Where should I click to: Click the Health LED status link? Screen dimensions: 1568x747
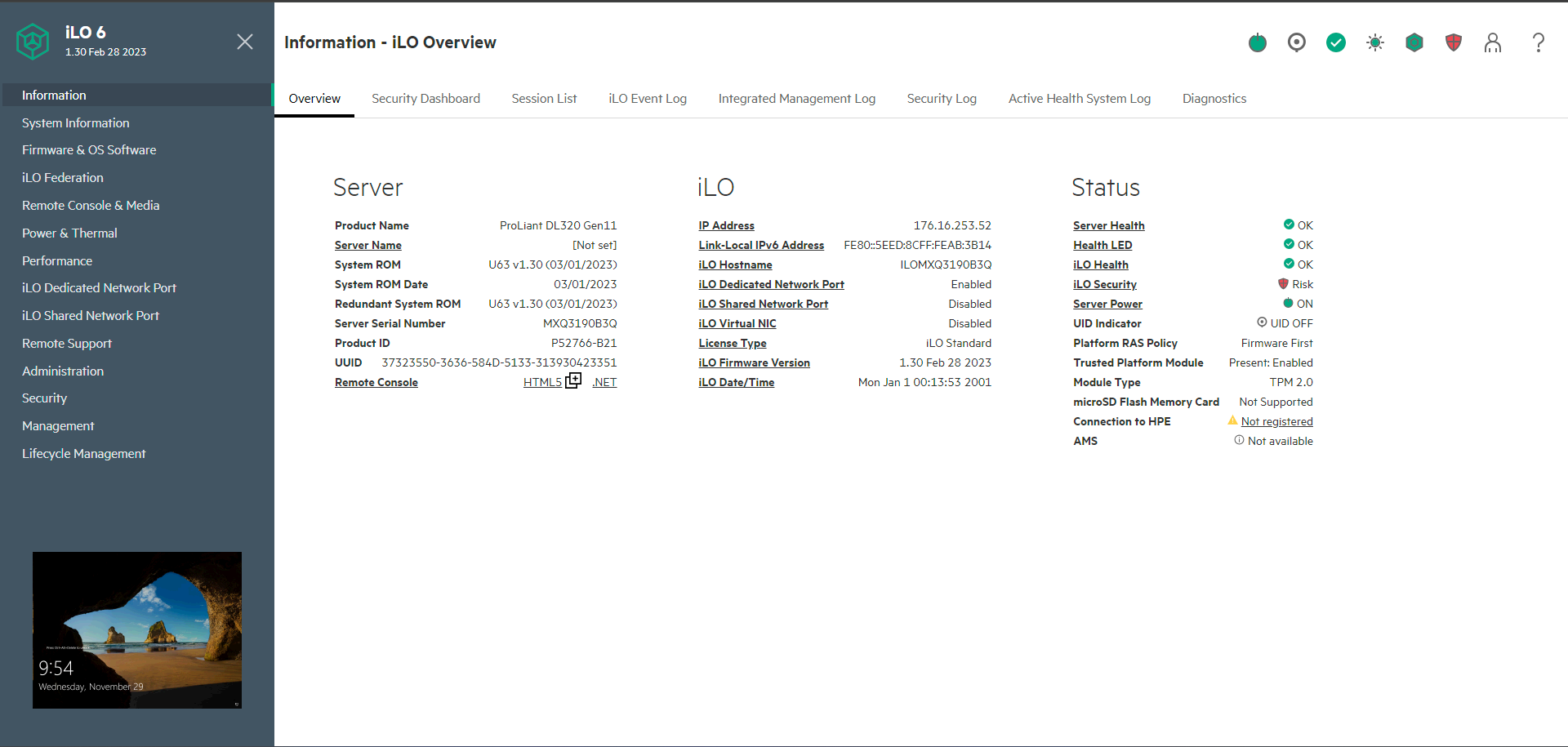click(x=1102, y=245)
